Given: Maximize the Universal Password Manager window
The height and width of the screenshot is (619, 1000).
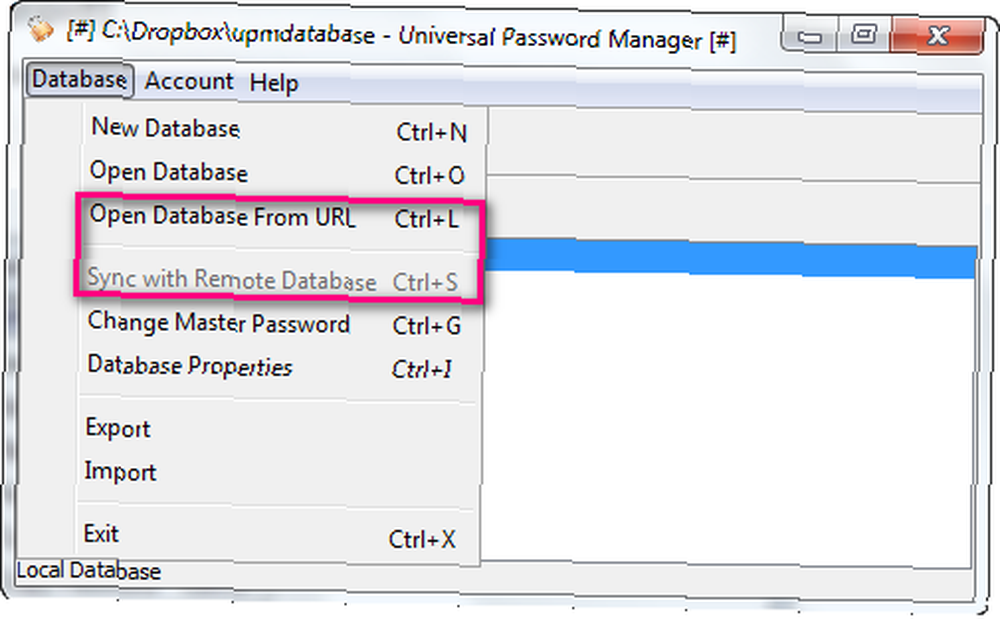Looking at the screenshot, I should pos(864,34).
